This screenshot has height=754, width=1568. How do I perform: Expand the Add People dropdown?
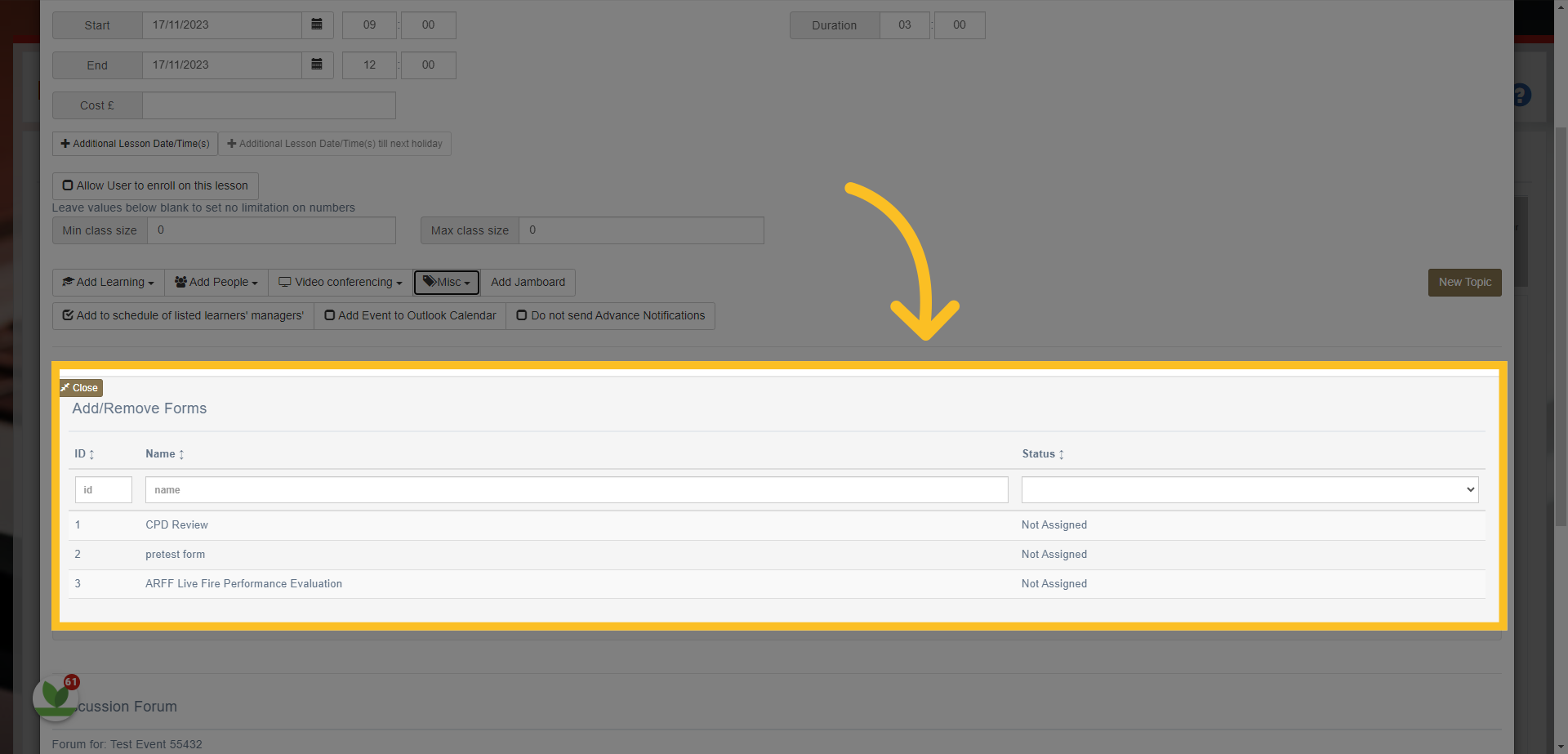[x=216, y=282]
